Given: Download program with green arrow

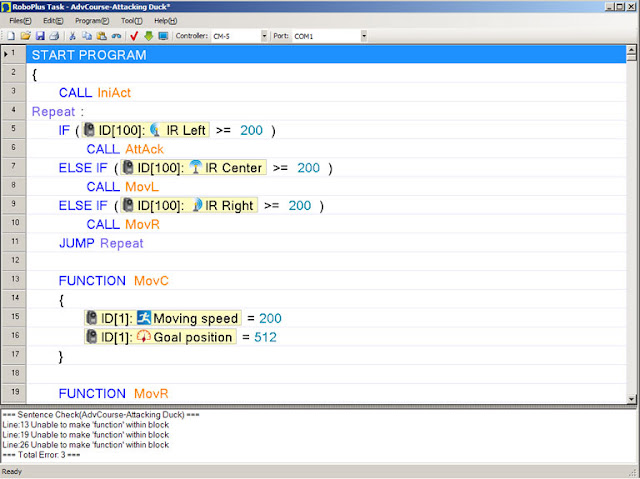Looking at the screenshot, I should pos(149,36).
